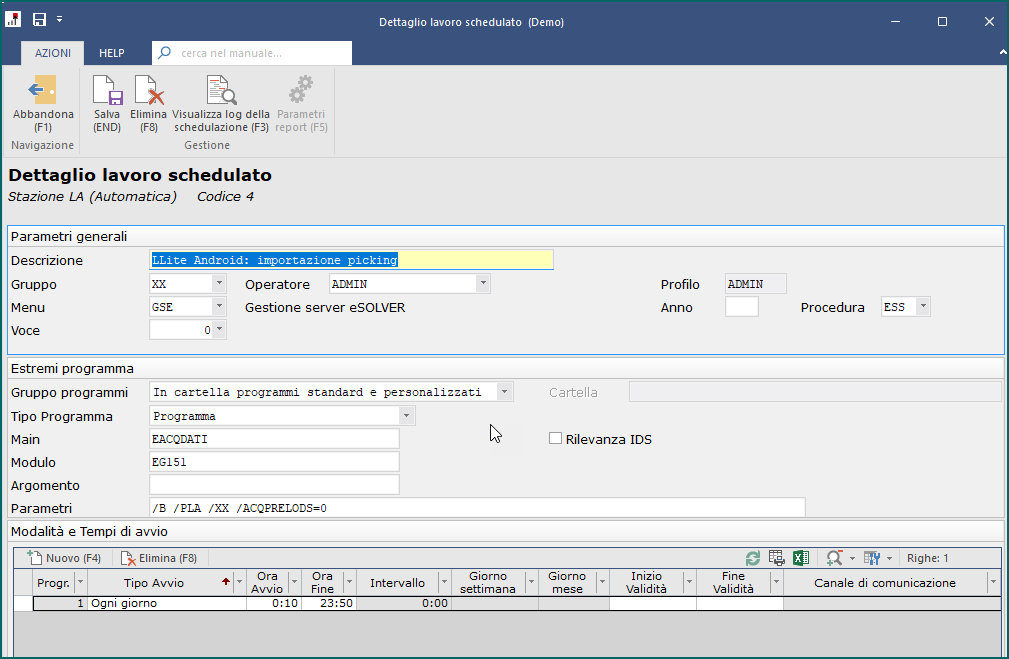Click the Anno input field
This screenshot has height=659, width=1009.
(x=741, y=307)
